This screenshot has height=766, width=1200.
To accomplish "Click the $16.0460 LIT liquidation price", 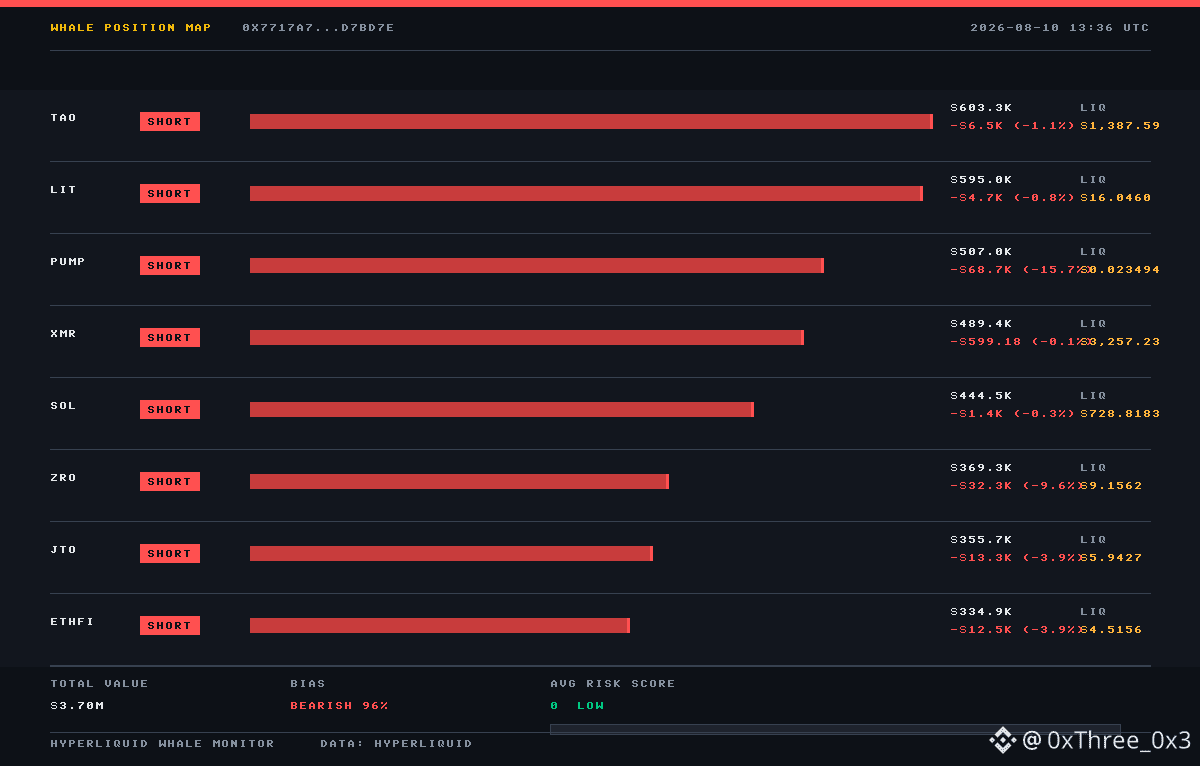I will click(1116, 198).
